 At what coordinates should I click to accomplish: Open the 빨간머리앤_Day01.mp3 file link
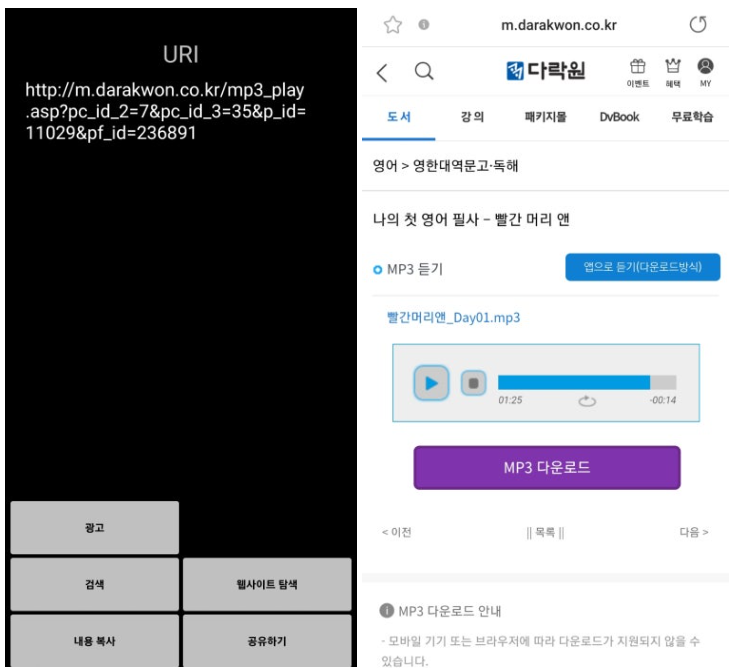[x=453, y=318]
